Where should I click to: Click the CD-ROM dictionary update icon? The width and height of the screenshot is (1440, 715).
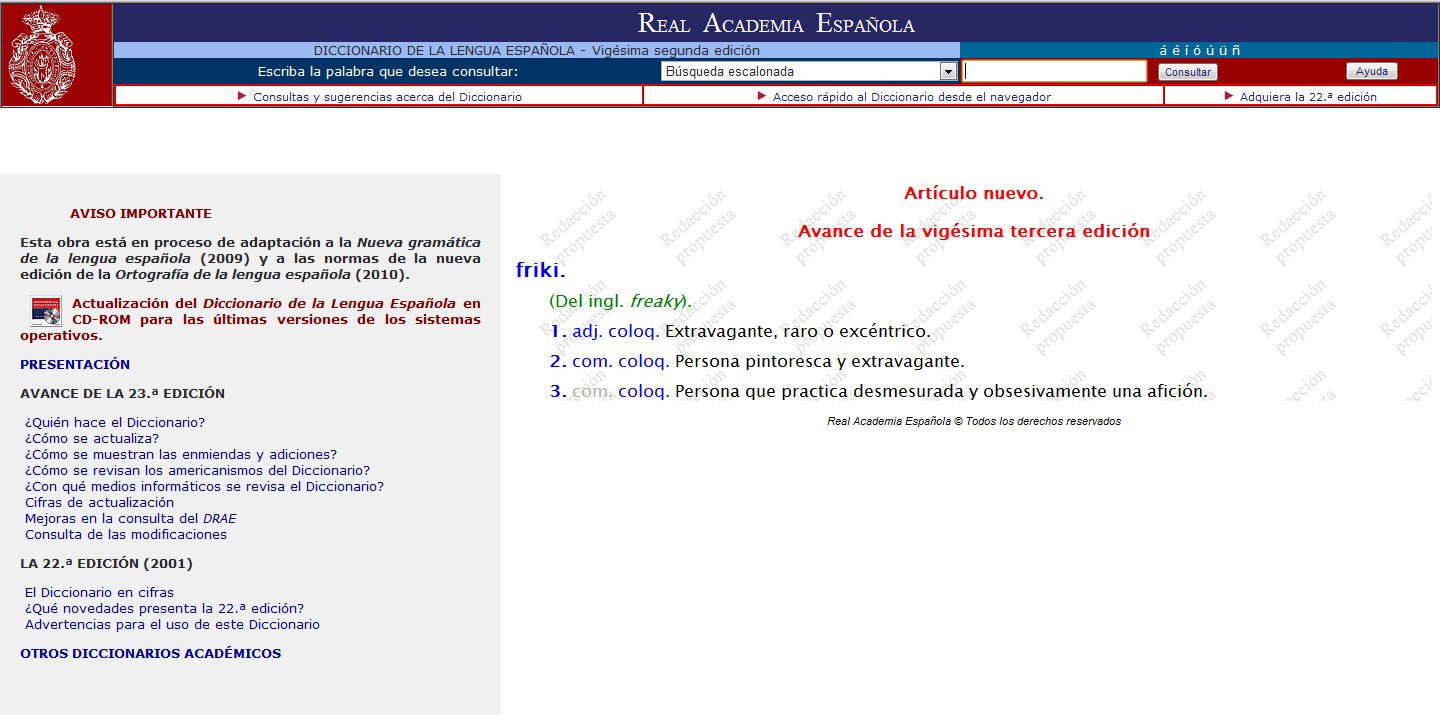(x=45, y=311)
